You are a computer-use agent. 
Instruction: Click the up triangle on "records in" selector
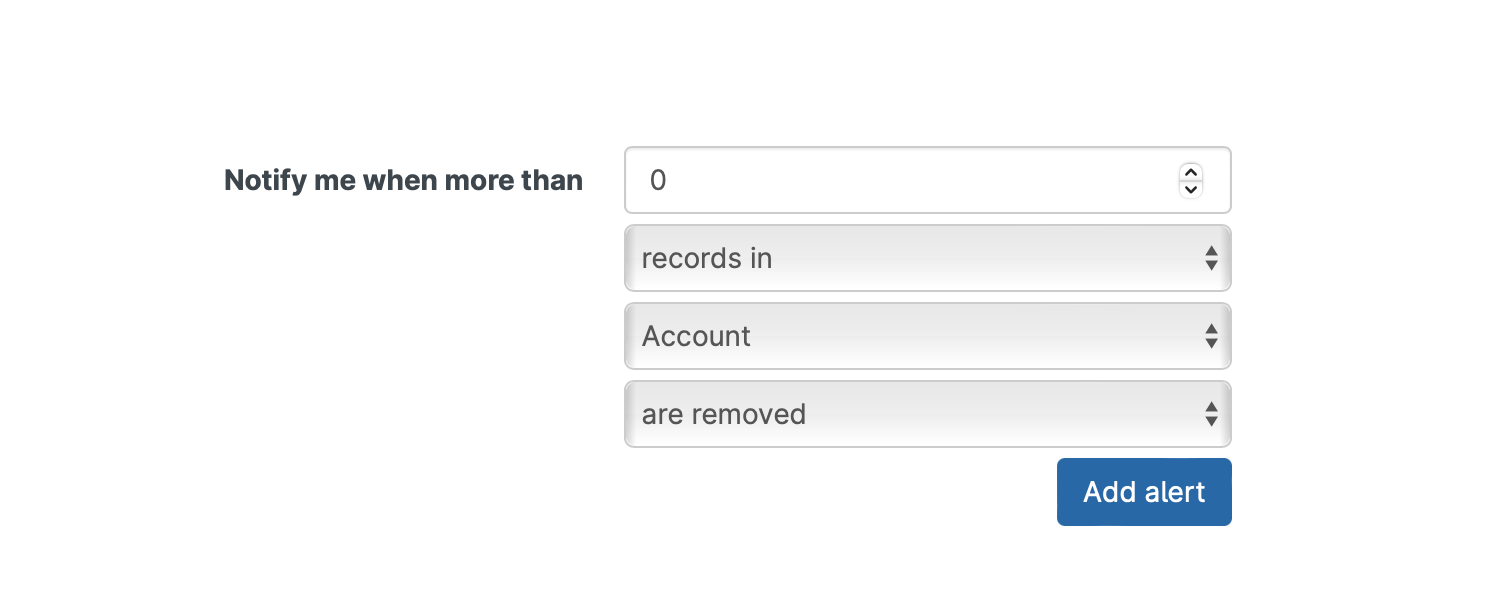point(1211,250)
